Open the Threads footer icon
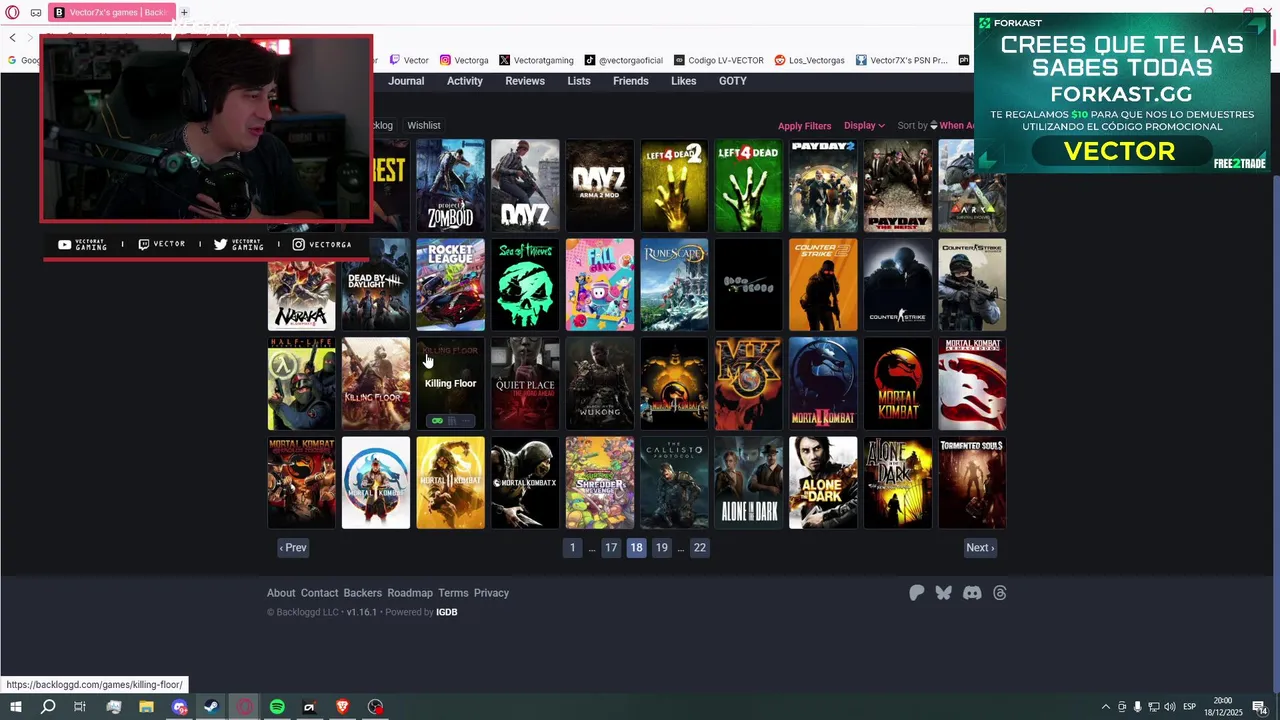The width and height of the screenshot is (1280, 720). [x=1000, y=593]
